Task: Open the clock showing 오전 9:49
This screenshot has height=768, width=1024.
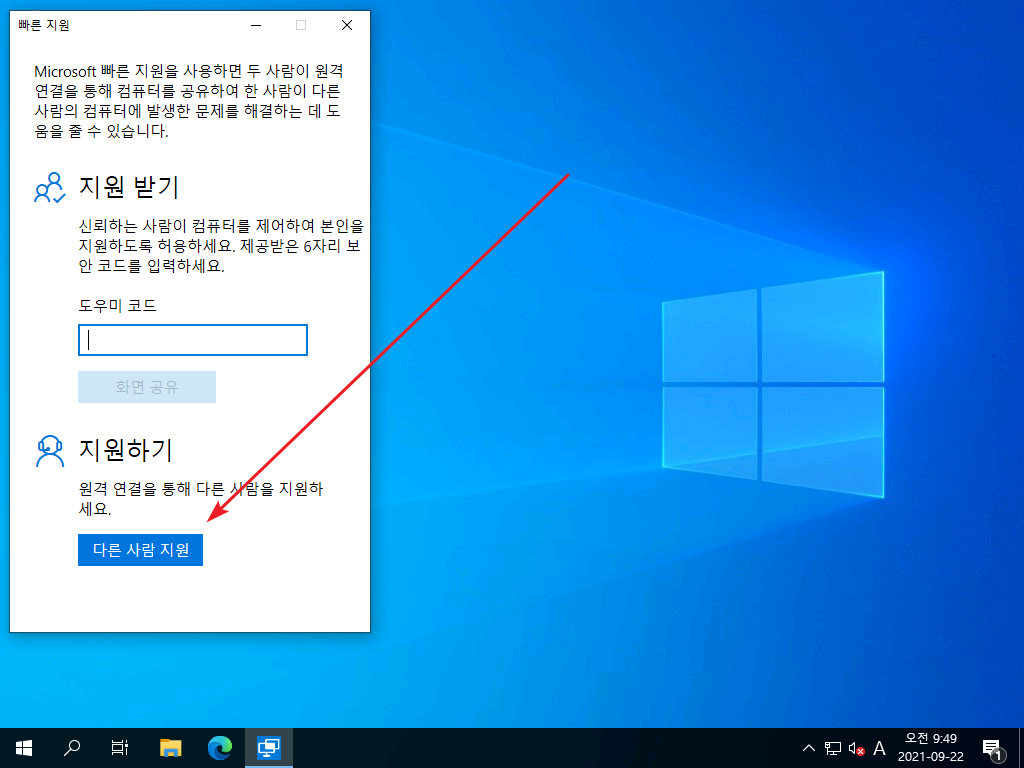Action: click(x=931, y=748)
